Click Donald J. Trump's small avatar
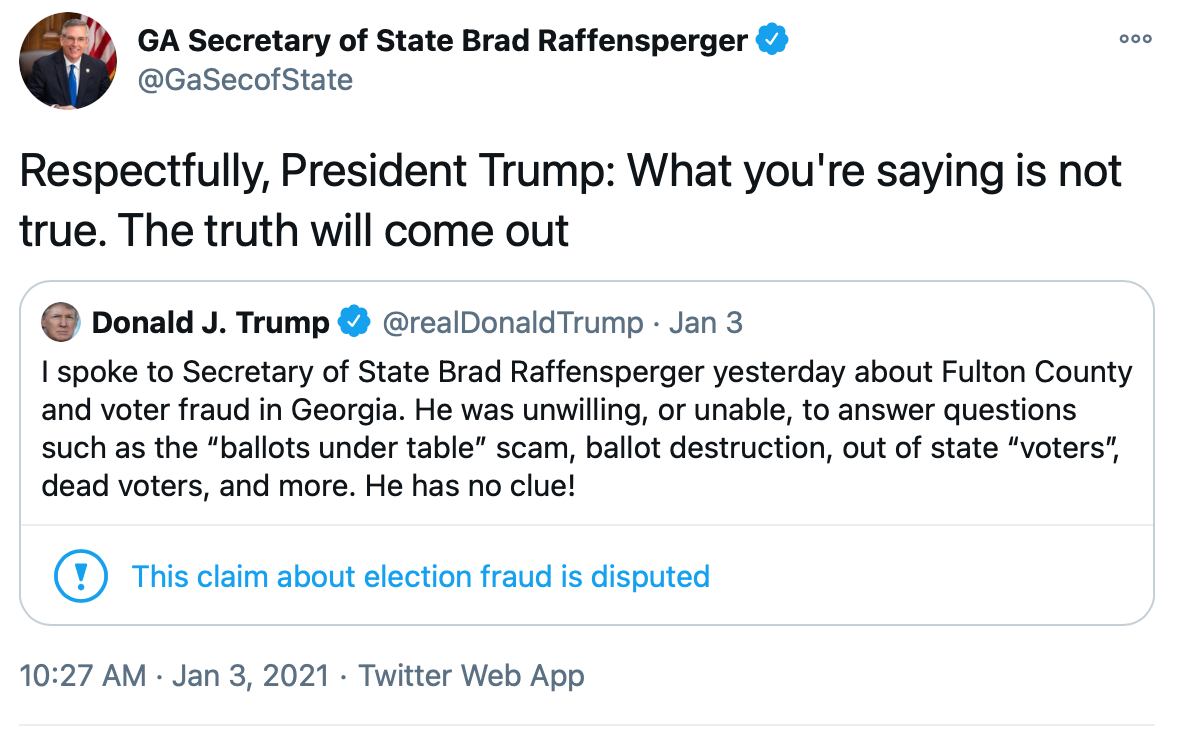 coord(61,322)
